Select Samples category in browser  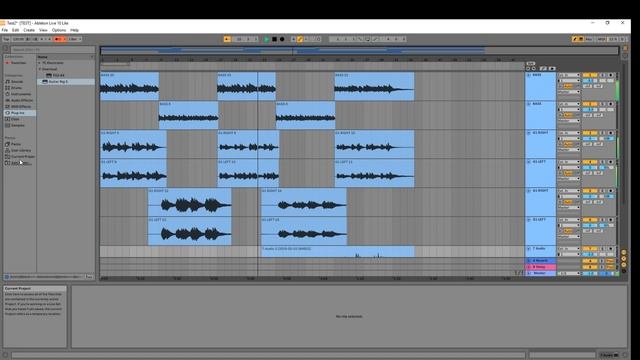18,125
